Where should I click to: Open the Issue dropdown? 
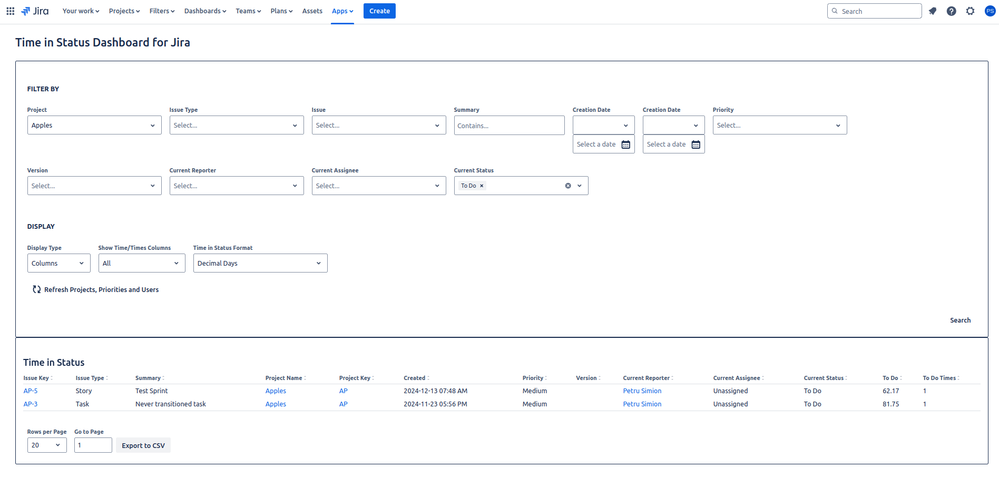(378, 126)
